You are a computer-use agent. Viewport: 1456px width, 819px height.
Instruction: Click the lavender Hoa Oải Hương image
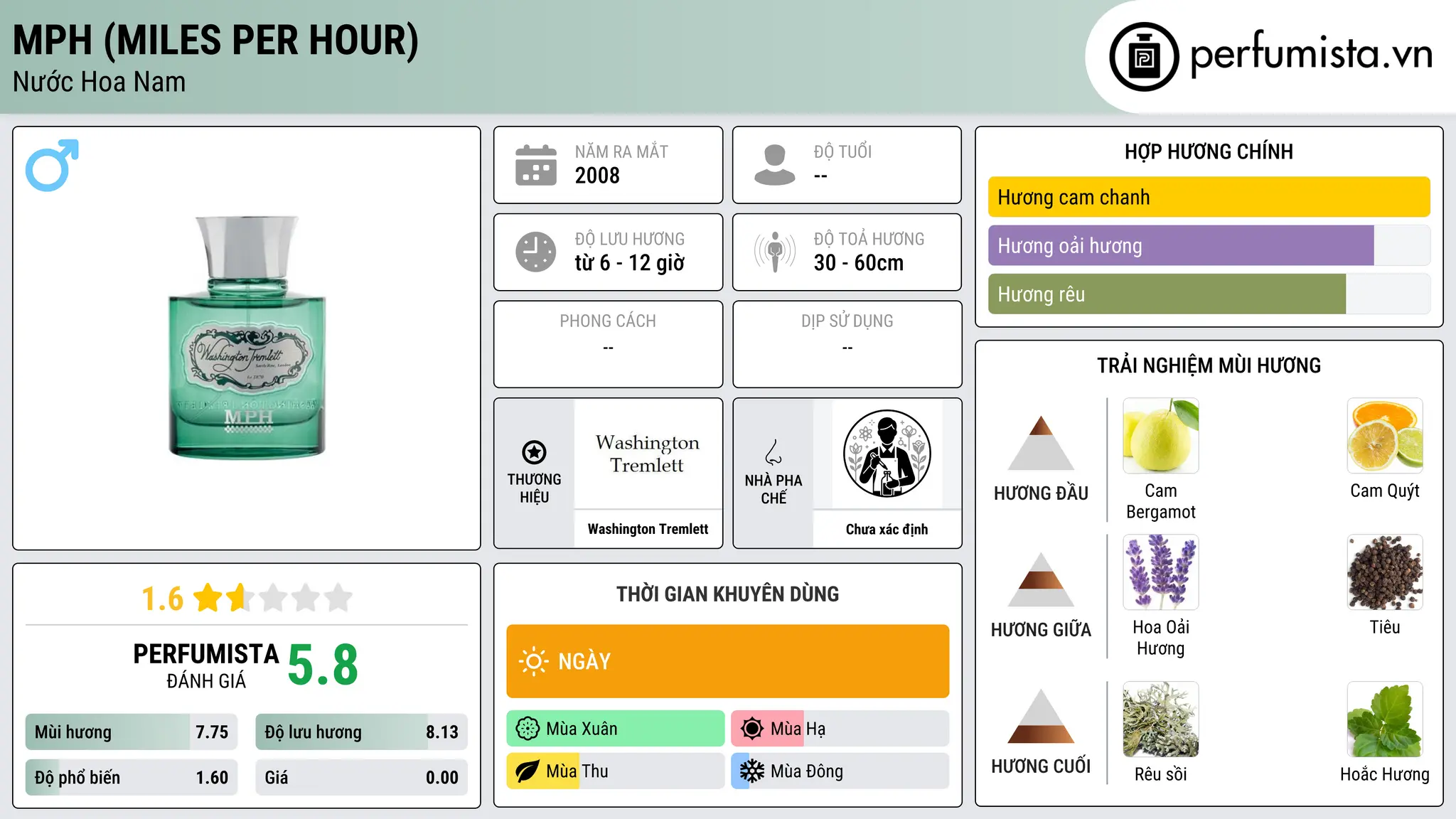1161,572
